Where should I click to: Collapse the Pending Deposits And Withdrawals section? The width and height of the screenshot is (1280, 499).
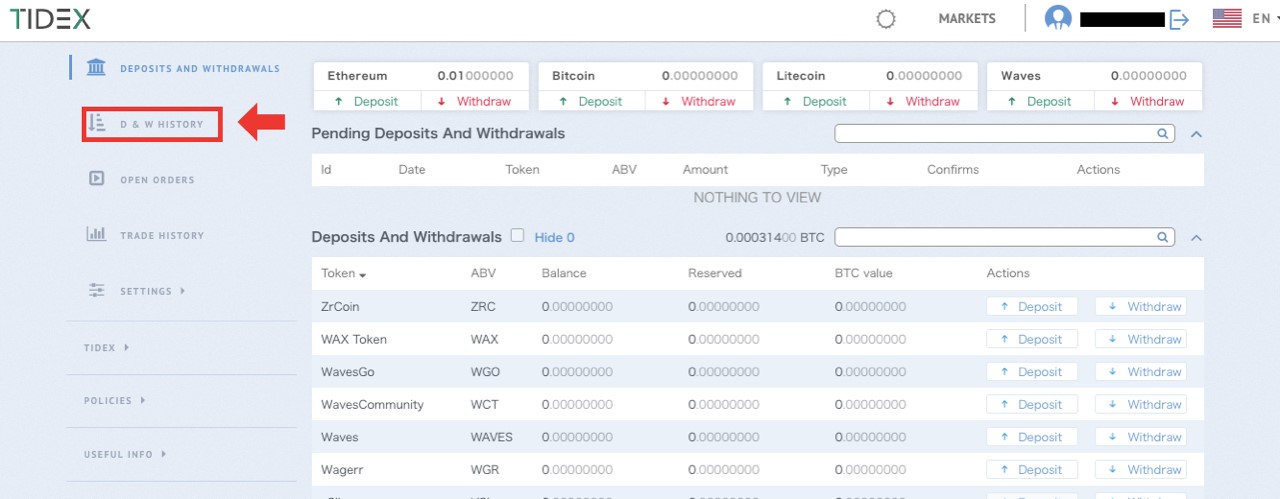[1196, 133]
